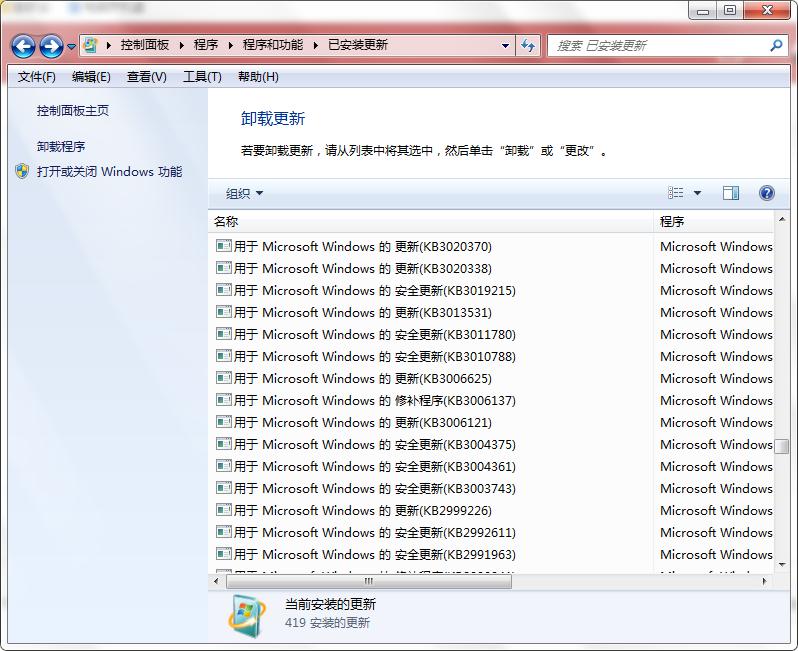798x651 pixels.
Task: Click vertical scrollbar up arrow
Action: 782,219
